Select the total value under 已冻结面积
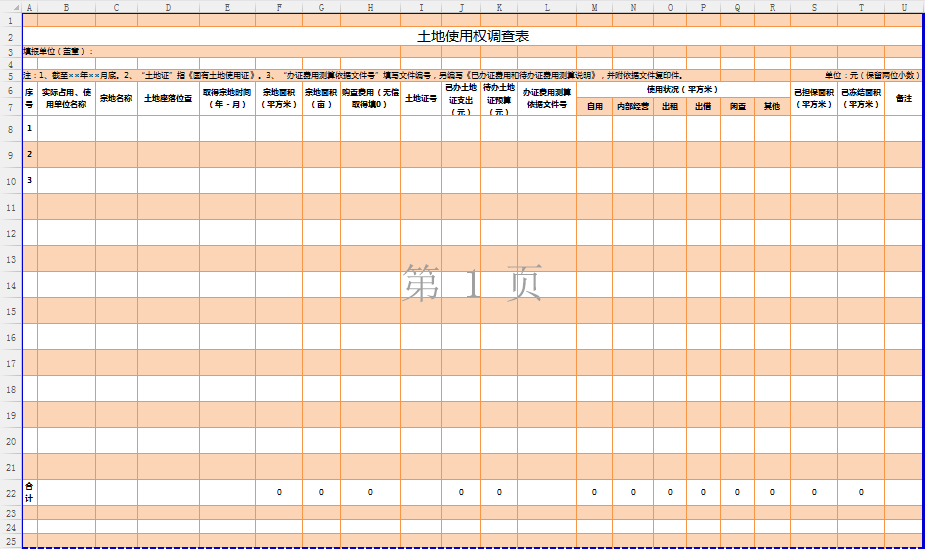Screen dimensions: 925x549 pyautogui.click(x=861, y=492)
